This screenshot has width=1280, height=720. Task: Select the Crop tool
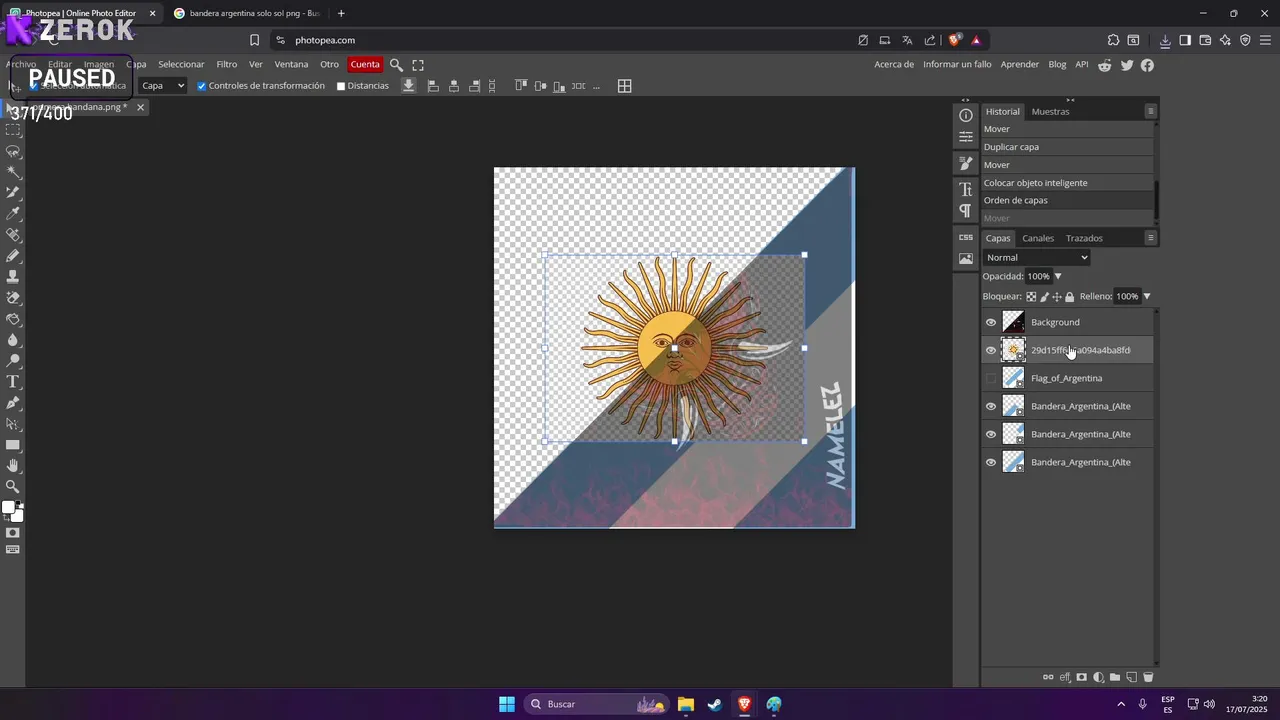pos(13,193)
